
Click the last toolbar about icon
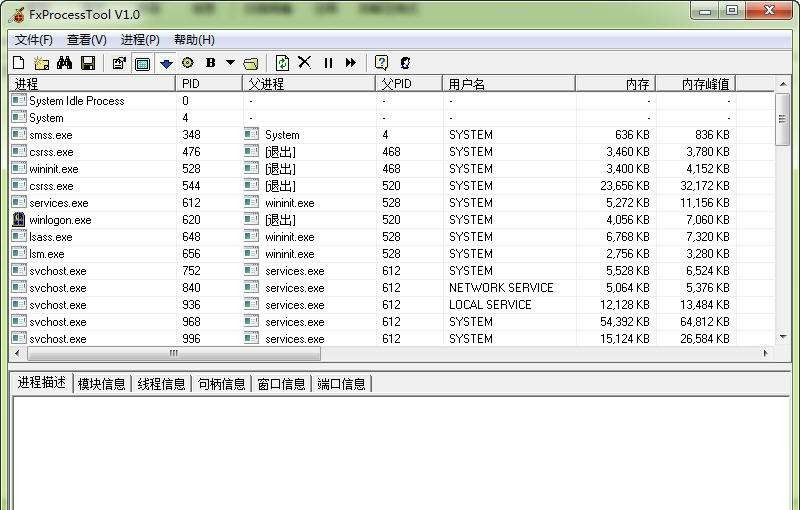405,63
